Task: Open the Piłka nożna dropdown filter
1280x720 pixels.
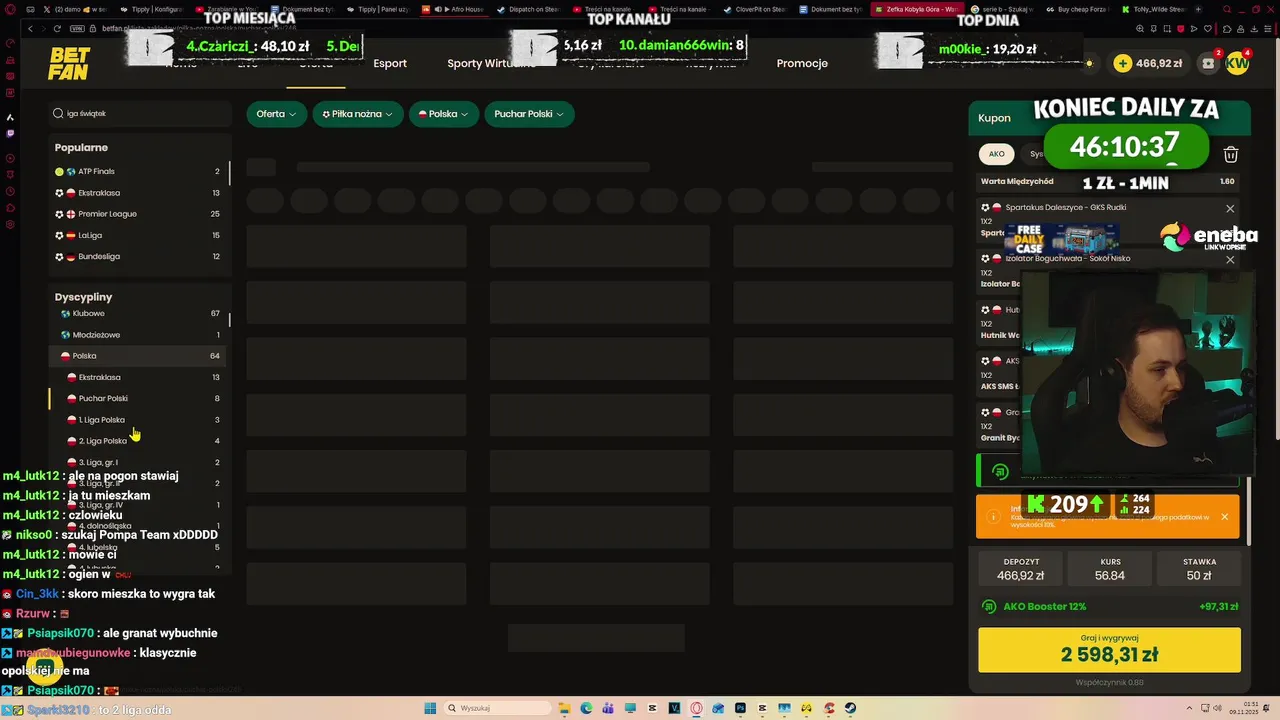Action: tap(358, 114)
